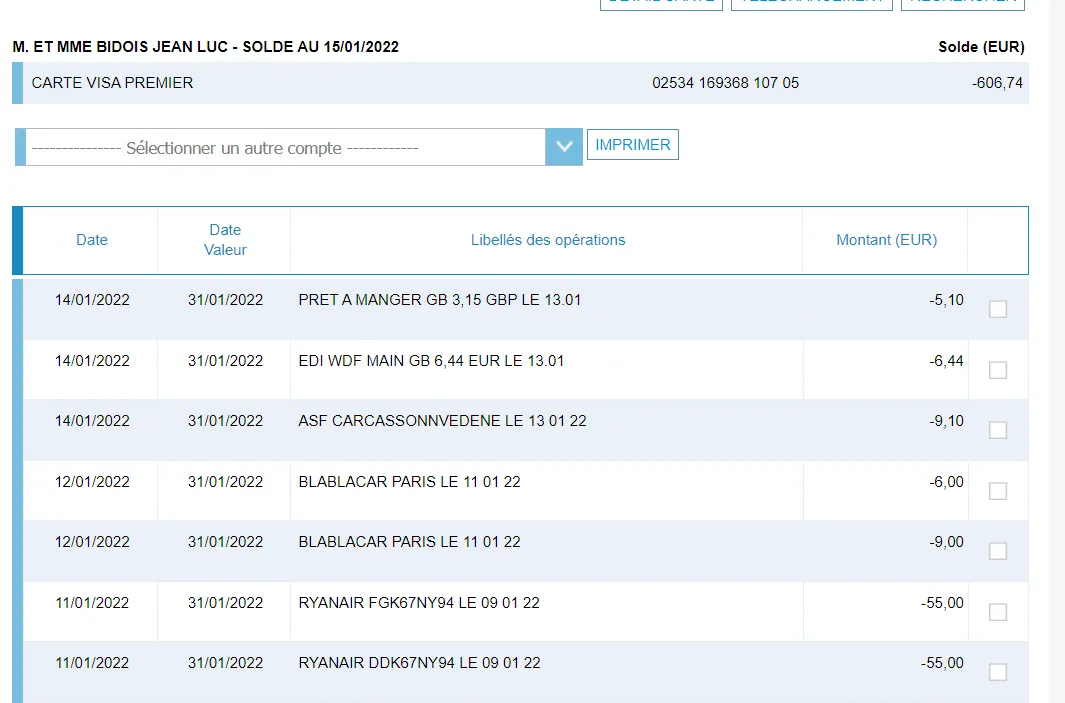
Task: Click the amount -5,10
Action: [x=946, y=300]
